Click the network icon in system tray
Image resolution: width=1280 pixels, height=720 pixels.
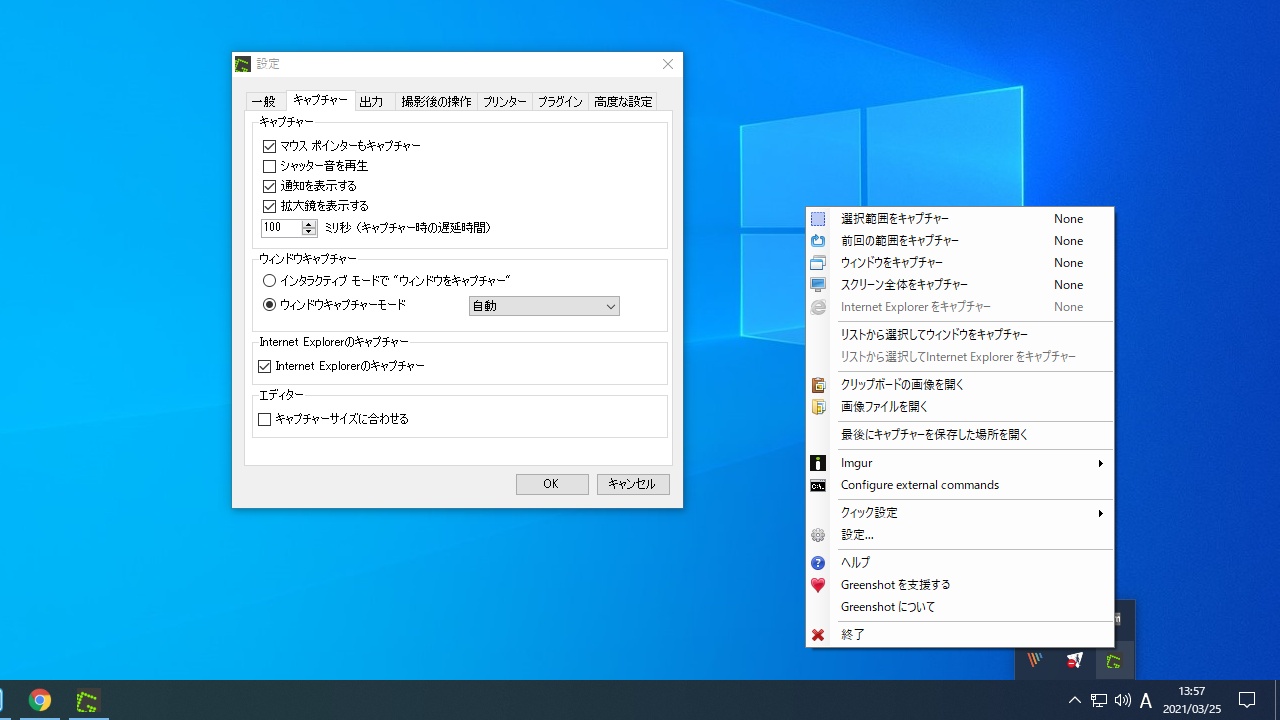[1099, 700]
